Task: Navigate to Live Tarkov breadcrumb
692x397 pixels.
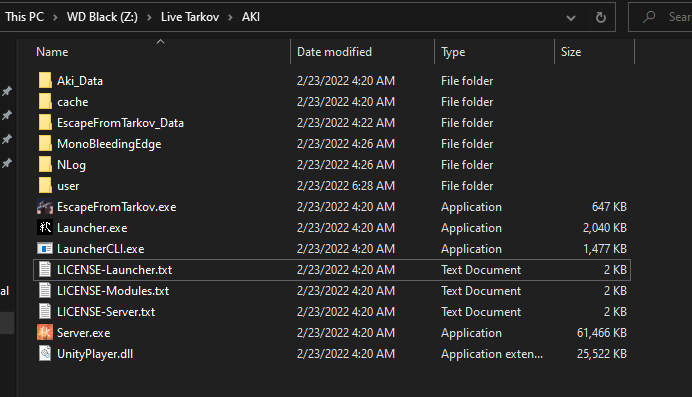Action: tap(190, 17)
